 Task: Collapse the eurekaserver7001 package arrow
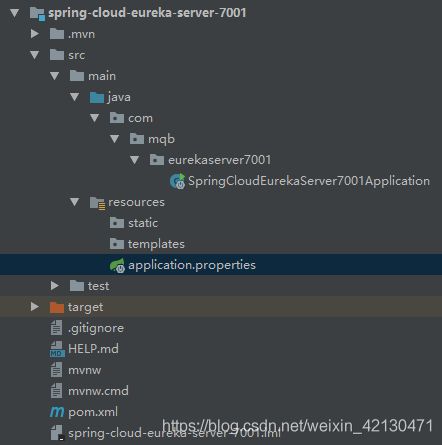tap(134, 160)
